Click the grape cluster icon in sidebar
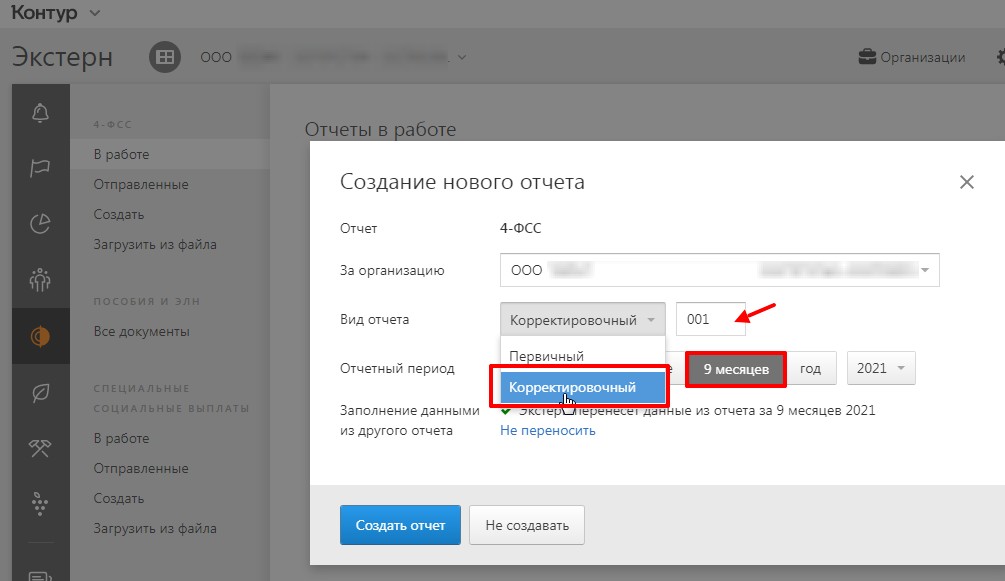Image resolution: width=1005 pixels, height=581 pixels. pyautogui.click(x=40, y=504)
